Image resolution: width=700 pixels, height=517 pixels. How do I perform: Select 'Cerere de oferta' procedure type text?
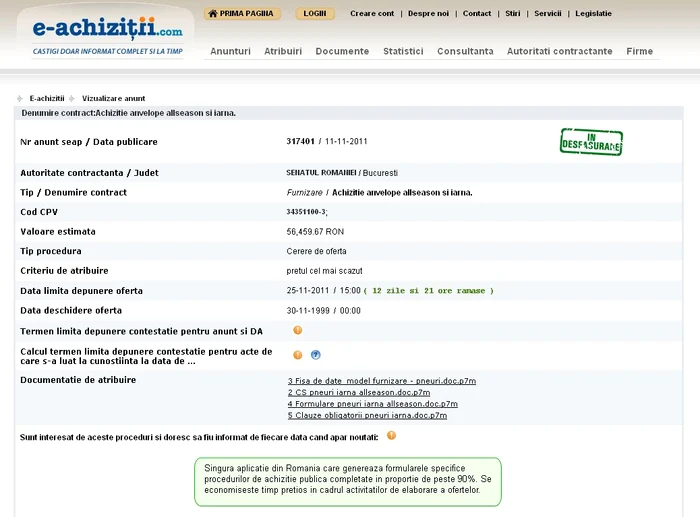coord(317,251)
